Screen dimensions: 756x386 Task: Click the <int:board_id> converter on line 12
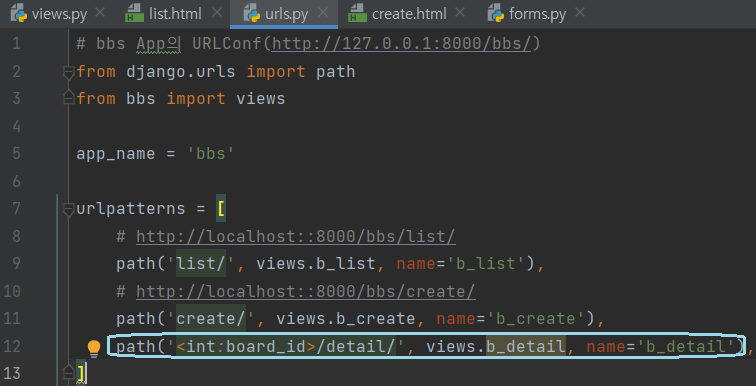point(246,346)
